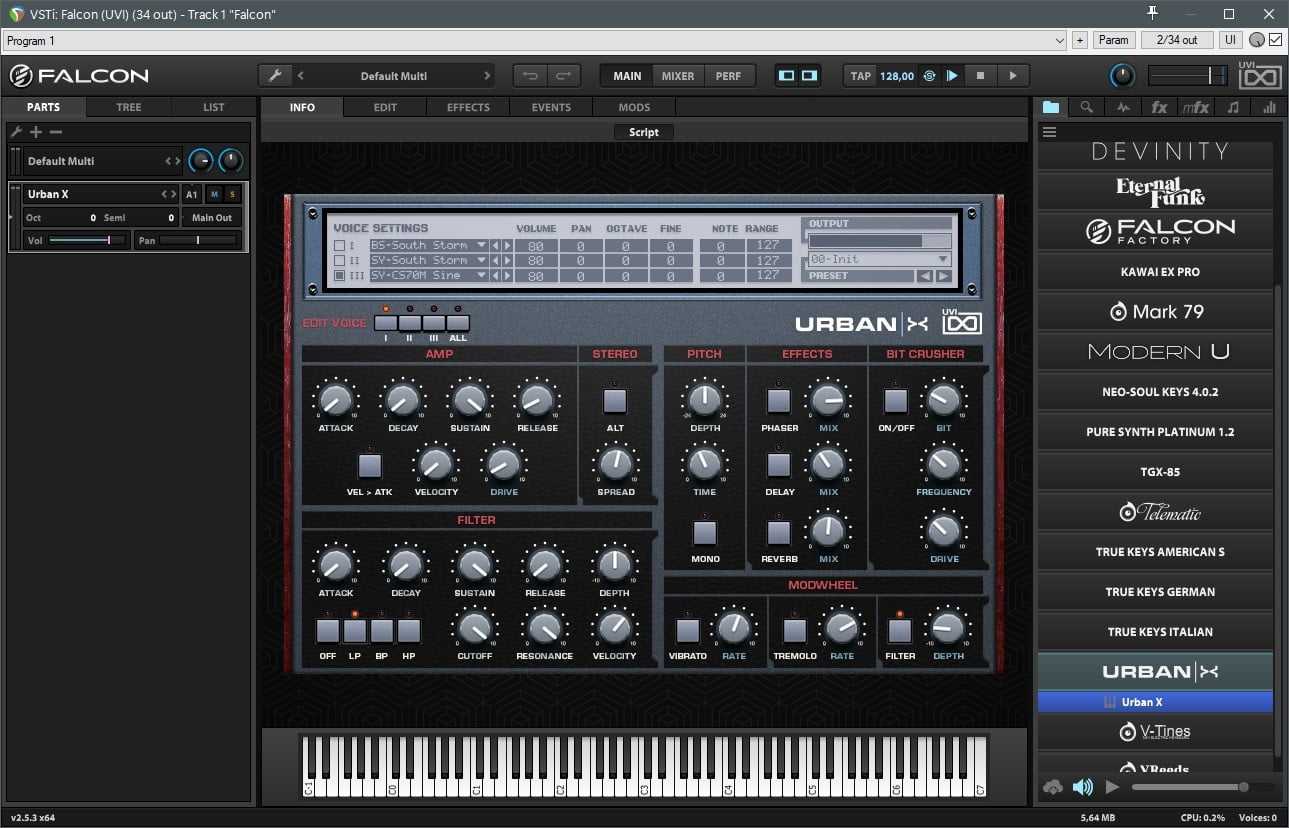Select edit voice ALL button
Image resolution: width=1289 pixels, height=828 pixels.
tap(458, 323)
